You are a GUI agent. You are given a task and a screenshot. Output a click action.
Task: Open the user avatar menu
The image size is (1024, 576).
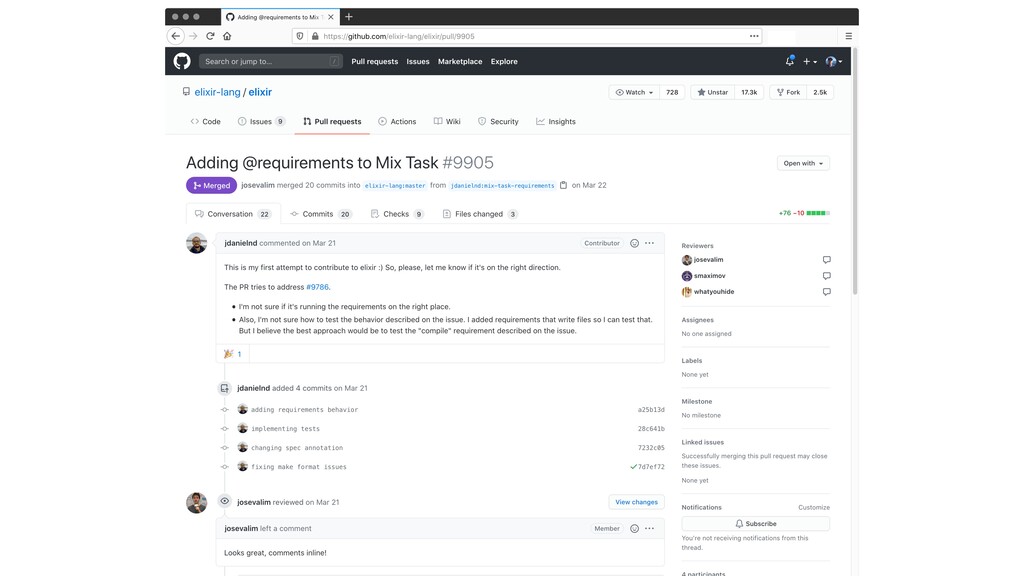click(833, 61)
